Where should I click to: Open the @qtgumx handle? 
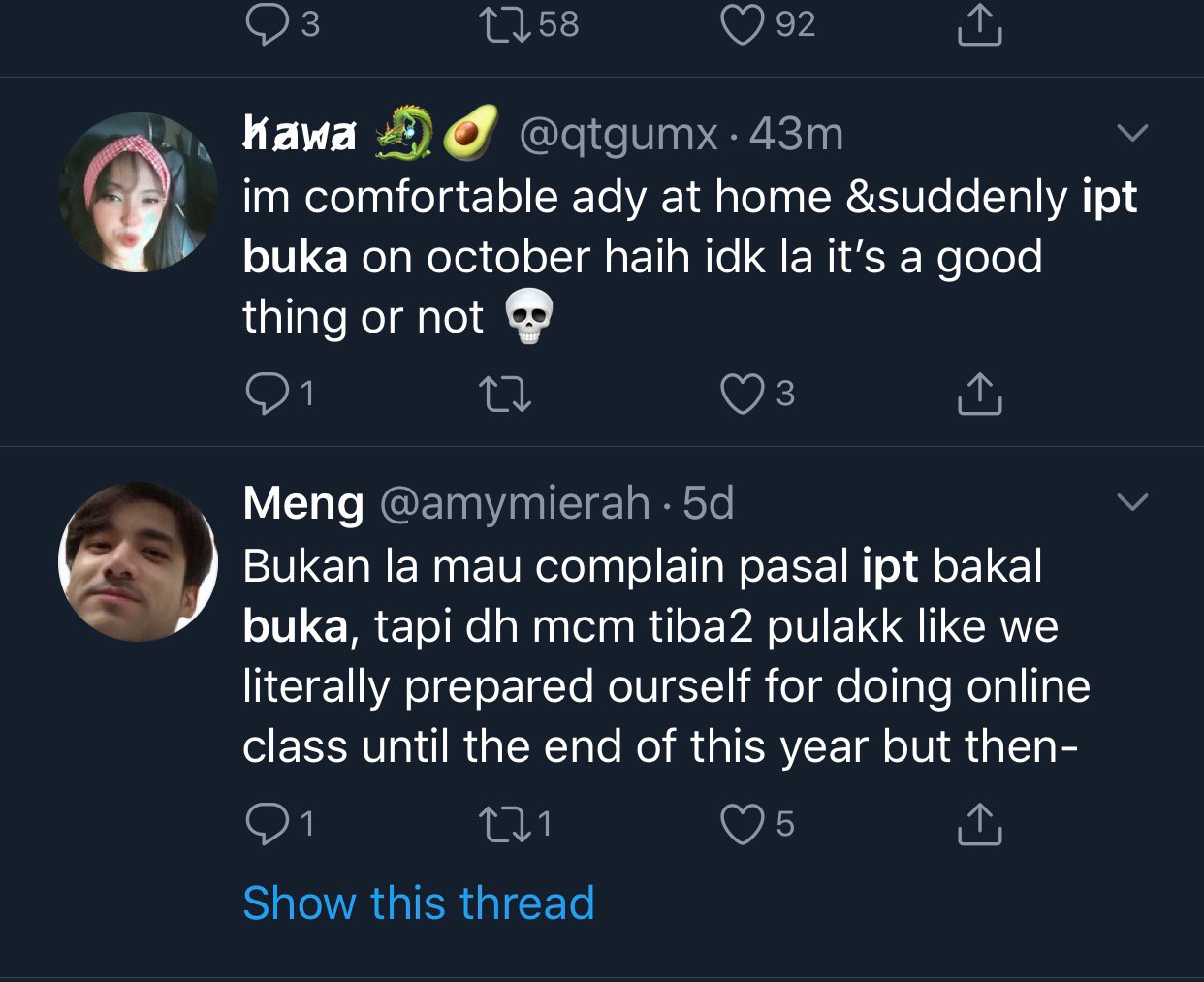coord(618,134)
